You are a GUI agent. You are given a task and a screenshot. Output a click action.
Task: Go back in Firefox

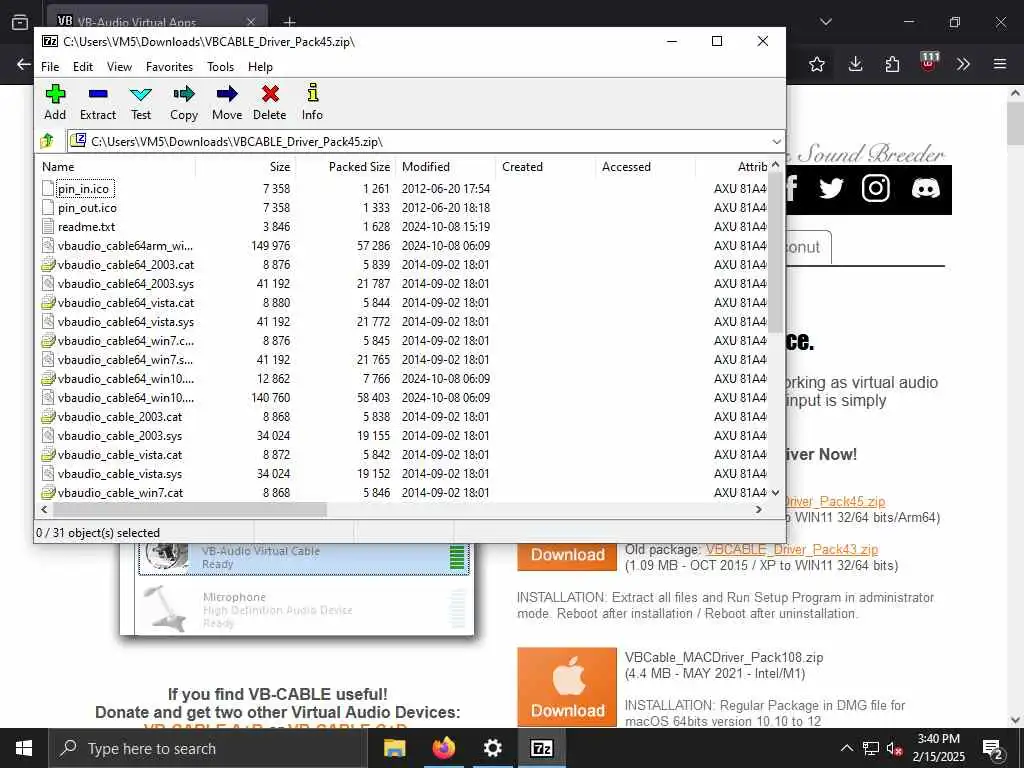click(24, 64)
